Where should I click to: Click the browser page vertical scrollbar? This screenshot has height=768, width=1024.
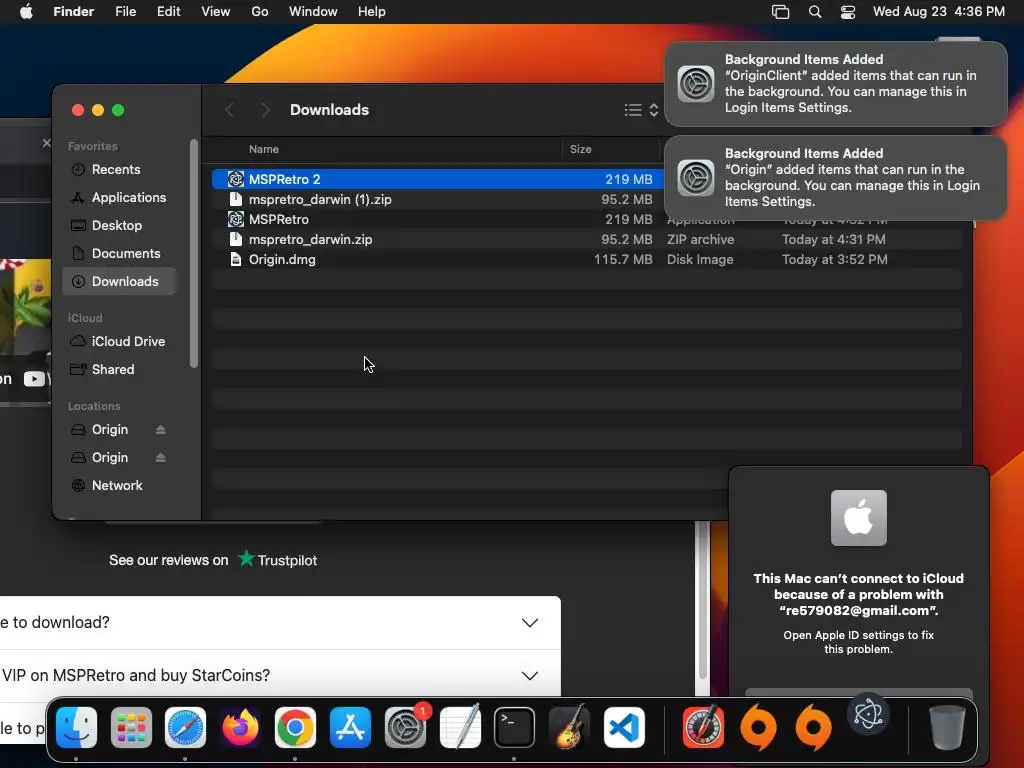coord(703,601)
